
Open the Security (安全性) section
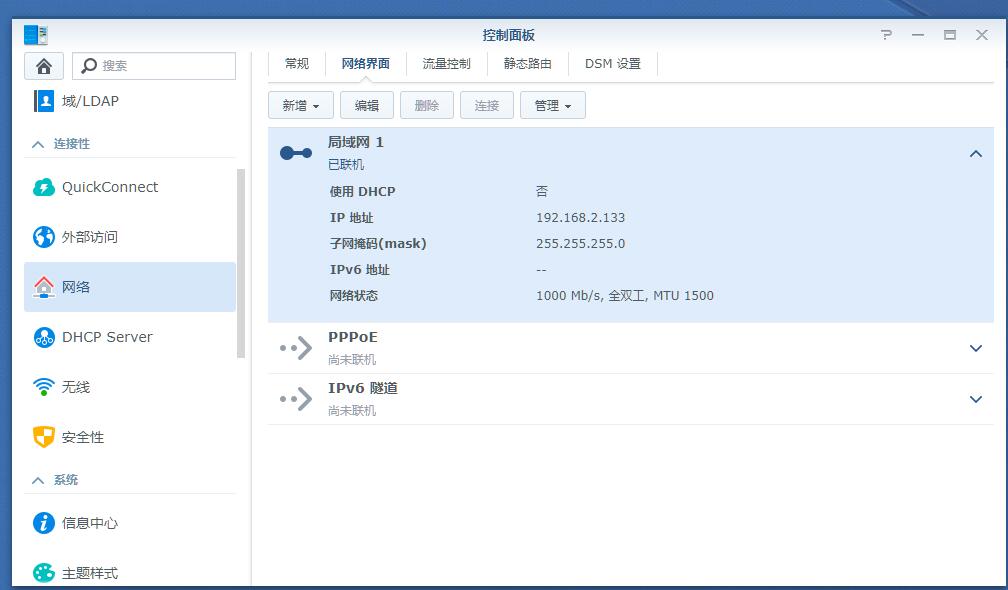[82, 437]
